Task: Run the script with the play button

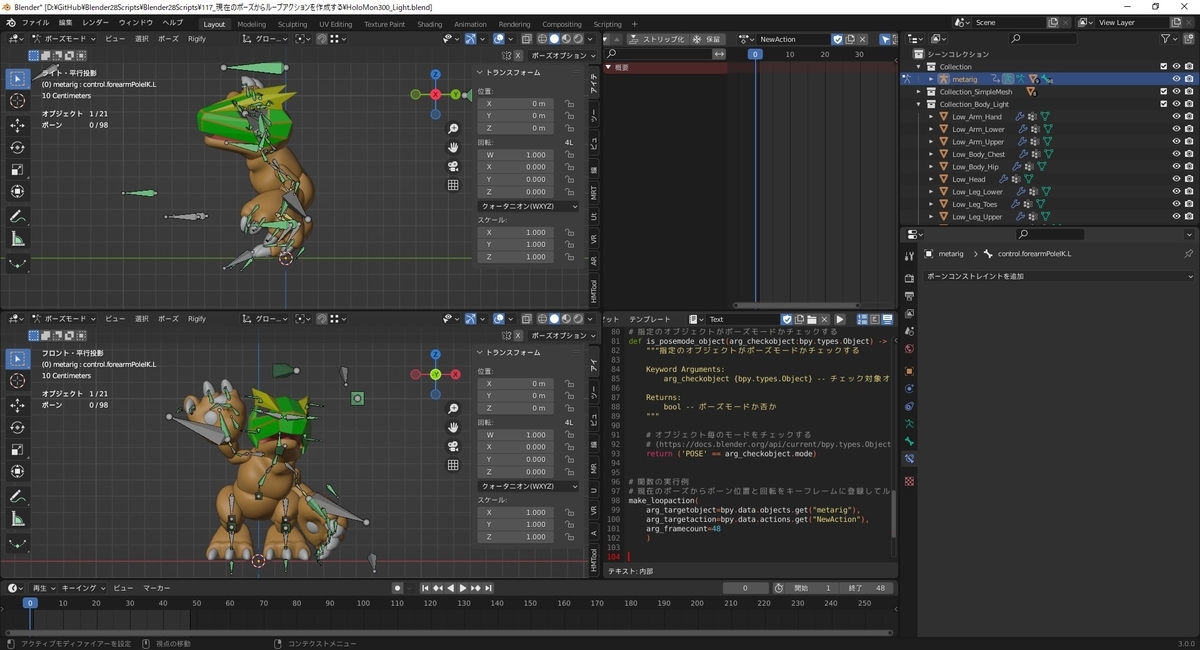Action: [x=840, y=319]
